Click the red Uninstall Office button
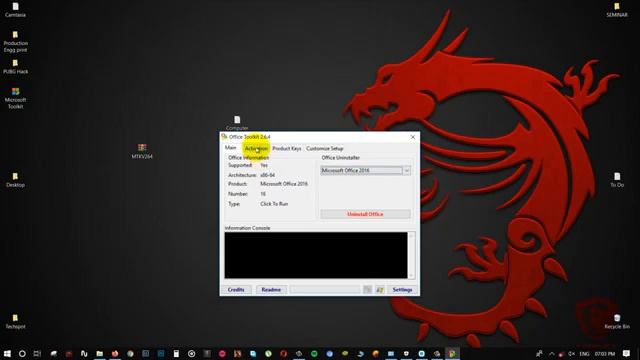This screenshot has width=640, height=360. pyautogui.click(x=365, y=214)
